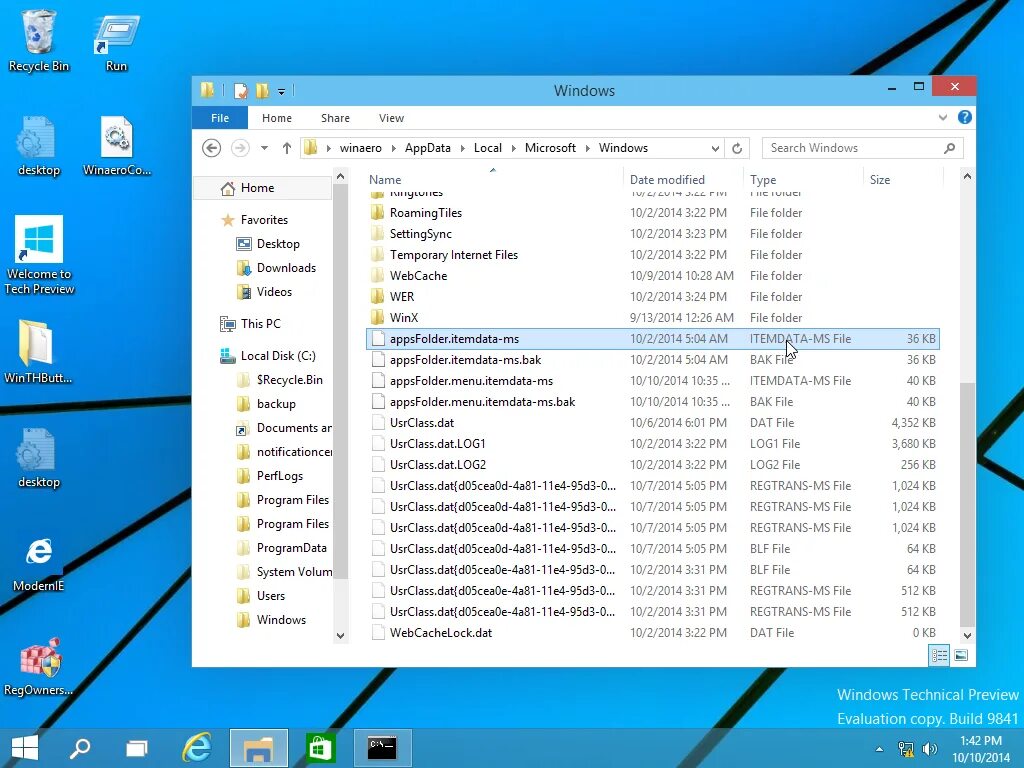1024x768 pixels.
Task: Select Local Disk (C:) in navigation pane
Action: 278,356
